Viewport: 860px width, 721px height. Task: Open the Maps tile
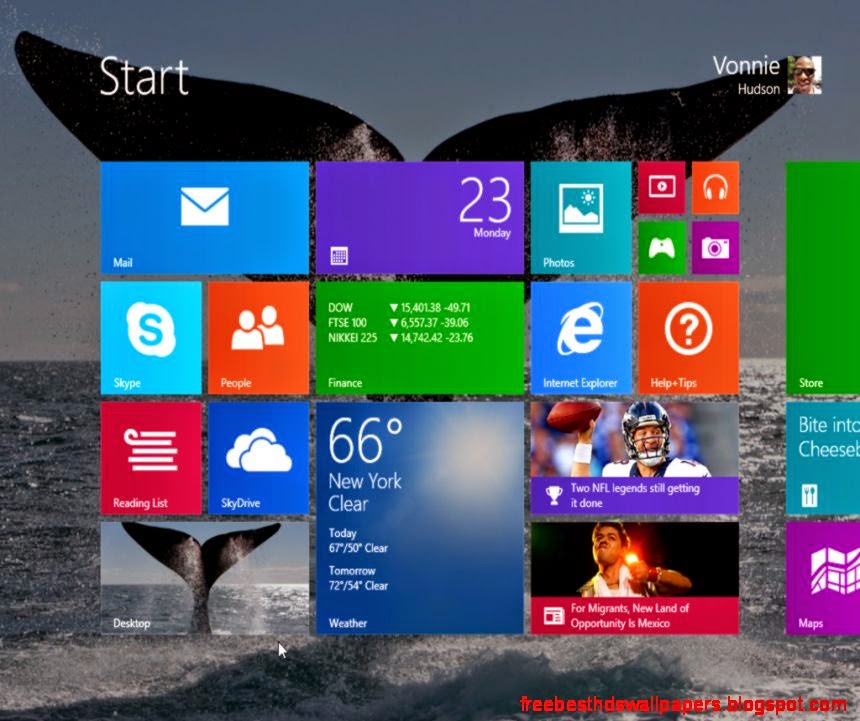click(823, 578)
